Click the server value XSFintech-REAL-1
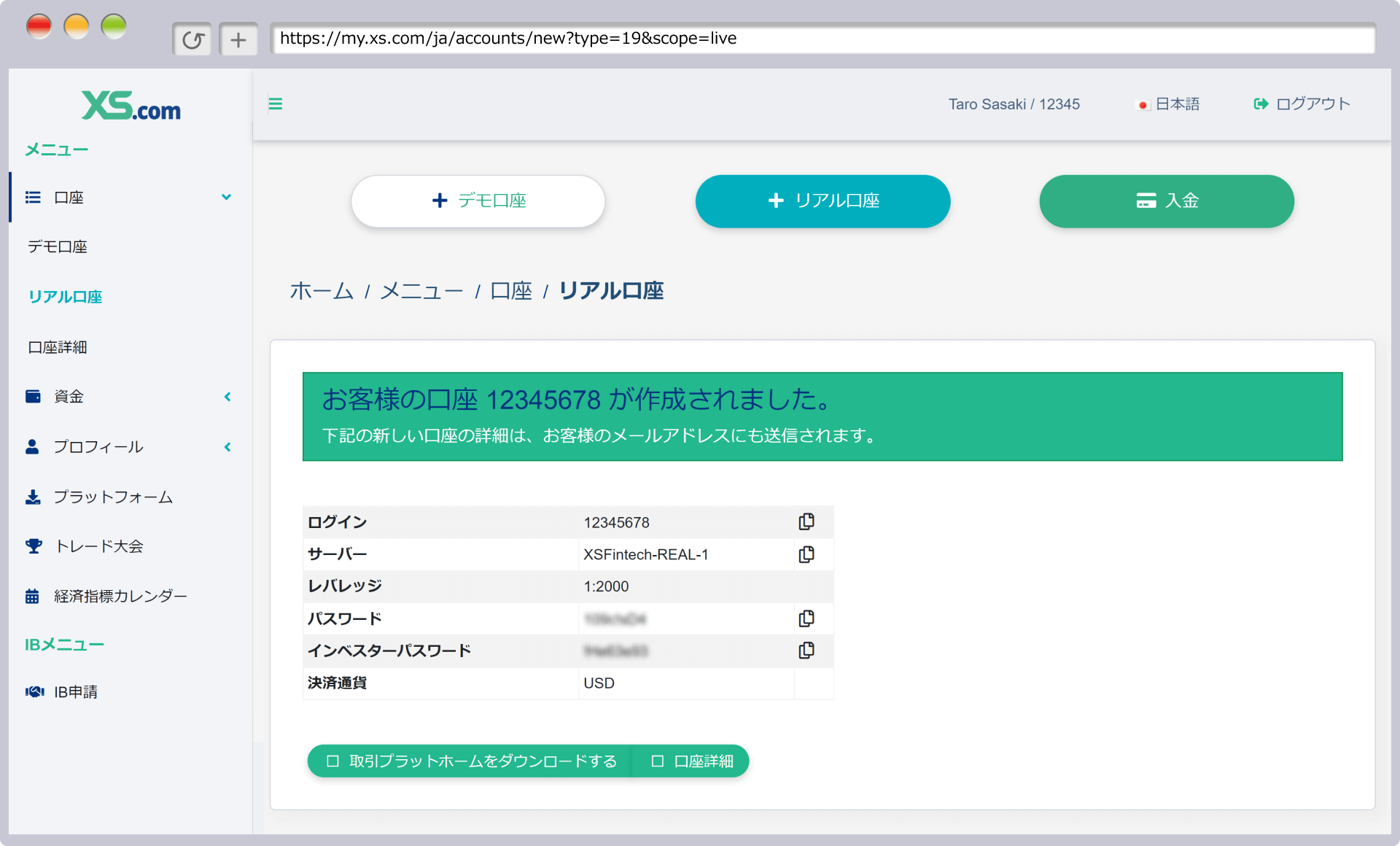The width and height of the screenshot is (1400, 846). pyautogui.click(x=646, y=554)
